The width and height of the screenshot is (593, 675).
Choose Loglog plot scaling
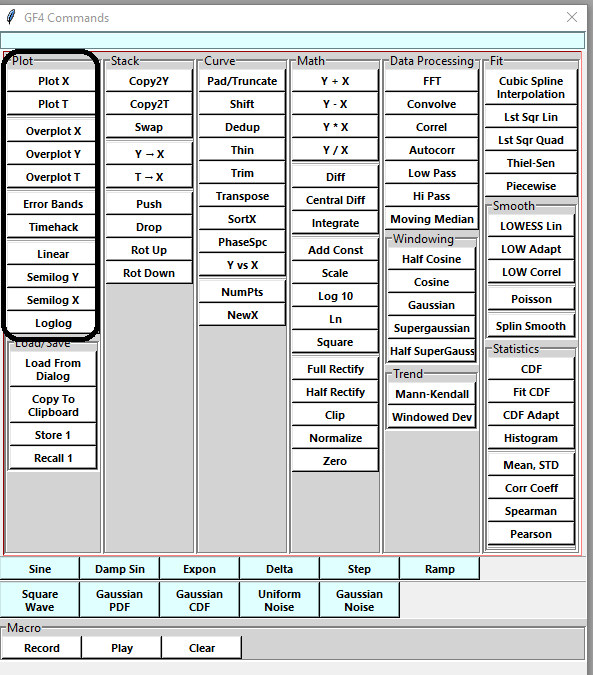pyautogui.click(x=52, y=323)
